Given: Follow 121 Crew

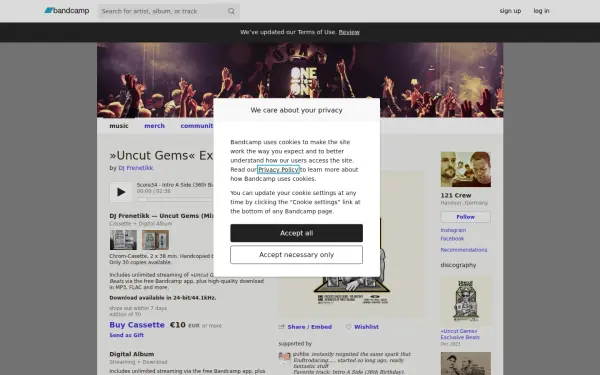Looking at the screenshot, I should (x=466, y=217).
